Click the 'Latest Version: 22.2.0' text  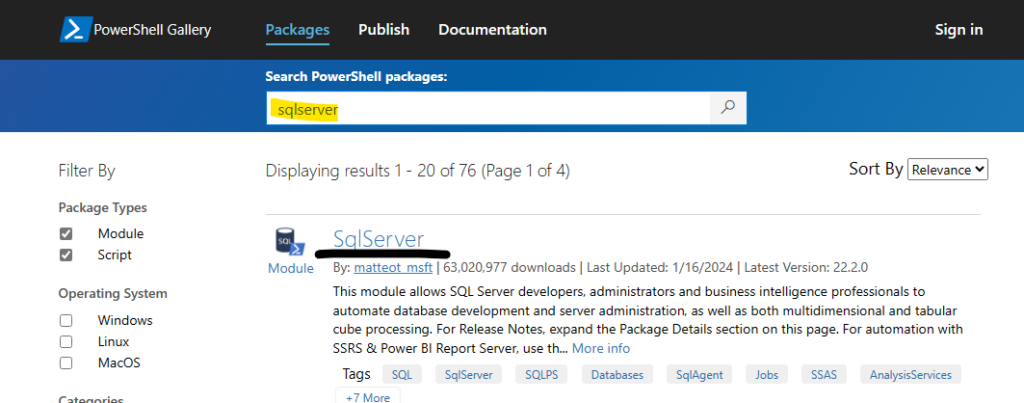click(806, 268)
